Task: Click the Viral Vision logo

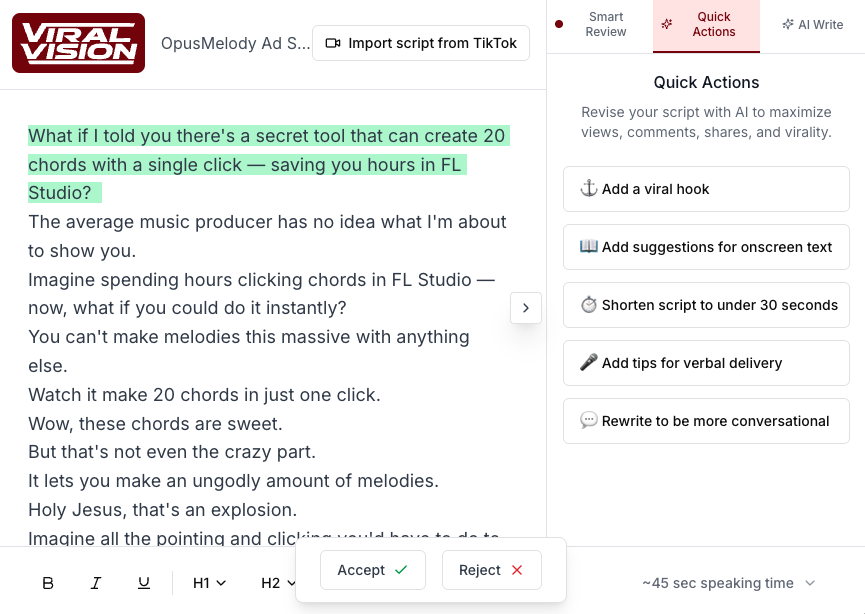Action: [x=78, y=43]
